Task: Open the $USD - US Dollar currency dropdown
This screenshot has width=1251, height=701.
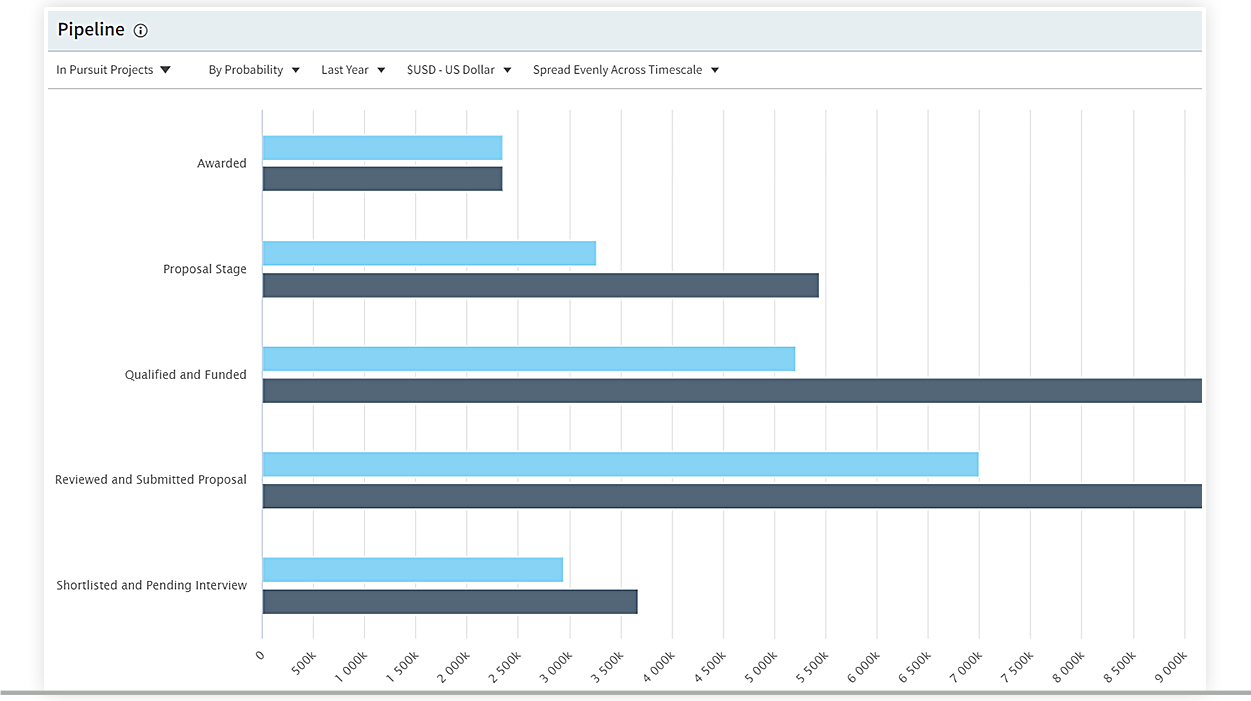Action: 450,69
